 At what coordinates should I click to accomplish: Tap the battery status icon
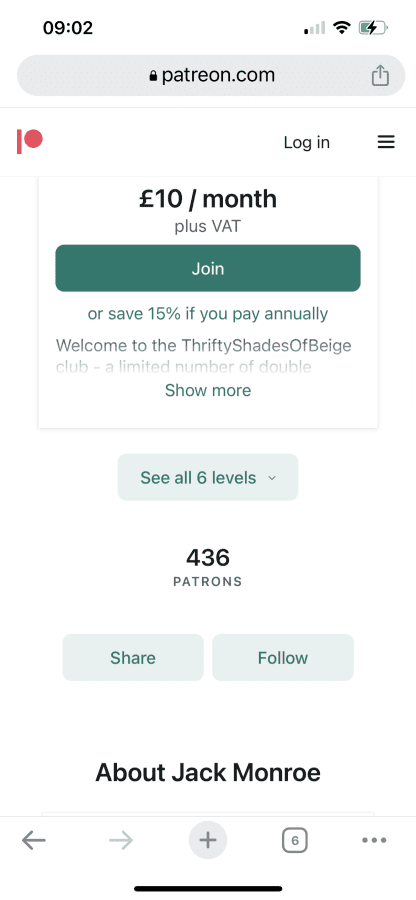(373, 28)
